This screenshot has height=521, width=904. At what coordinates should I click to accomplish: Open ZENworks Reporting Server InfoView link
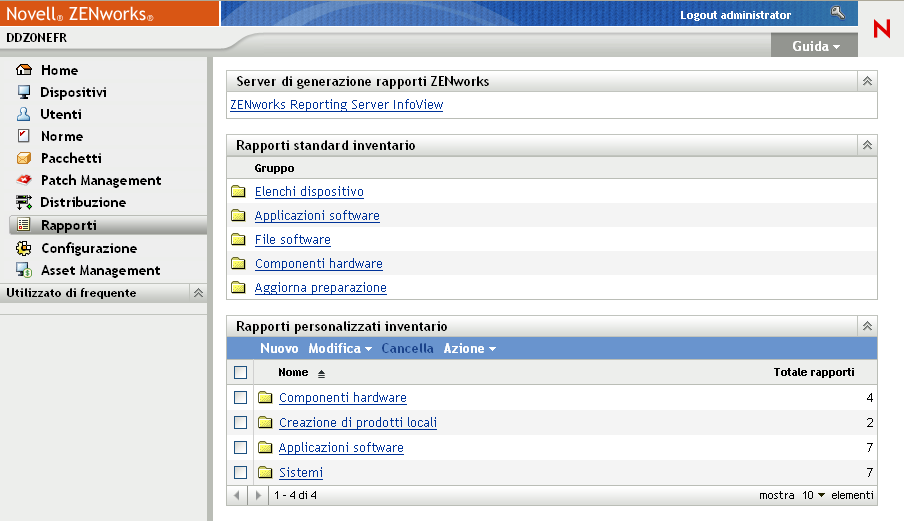[x=336, y=105]
